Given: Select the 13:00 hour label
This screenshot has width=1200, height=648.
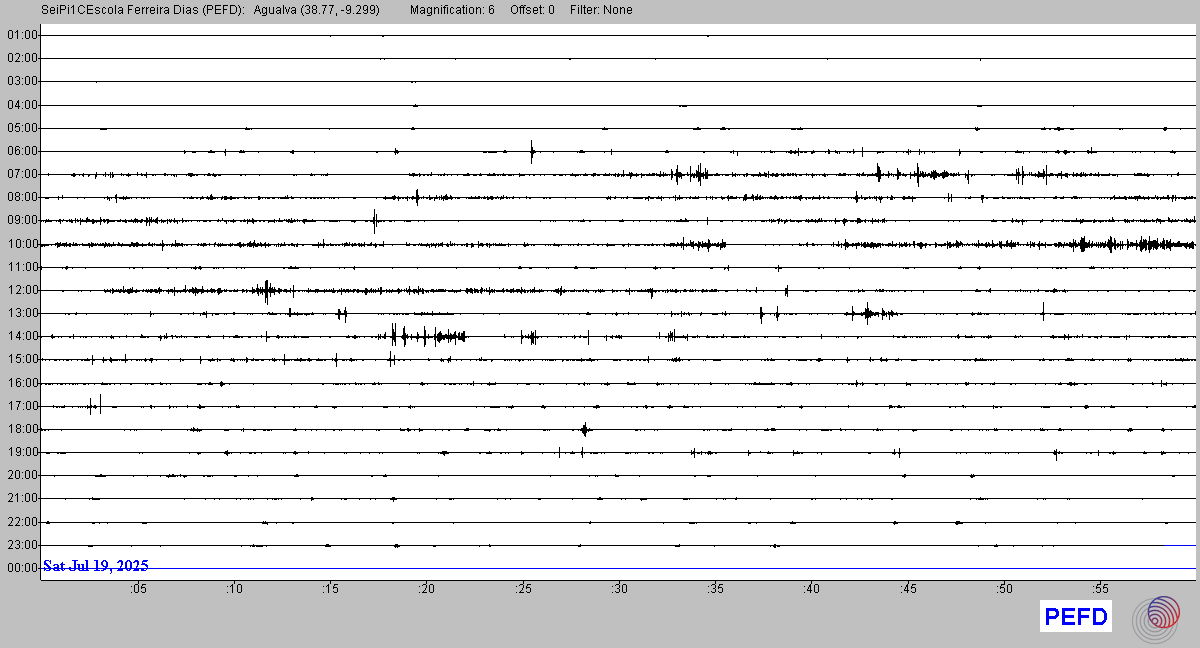Looking at the screenshot, I should click(x=22, y=313).
